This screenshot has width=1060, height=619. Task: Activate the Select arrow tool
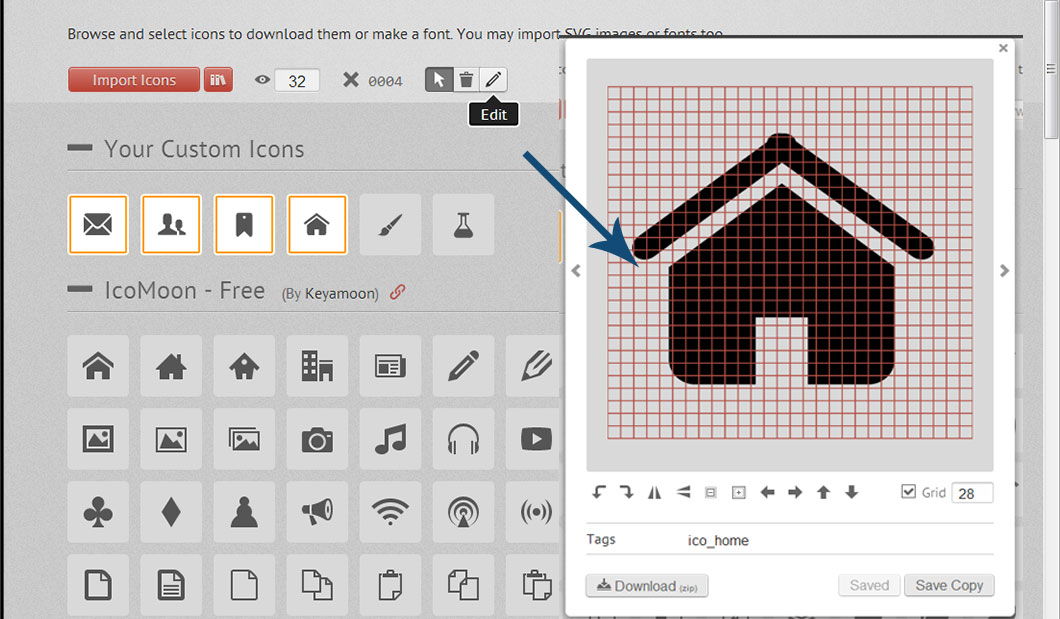tap(439, 80)
